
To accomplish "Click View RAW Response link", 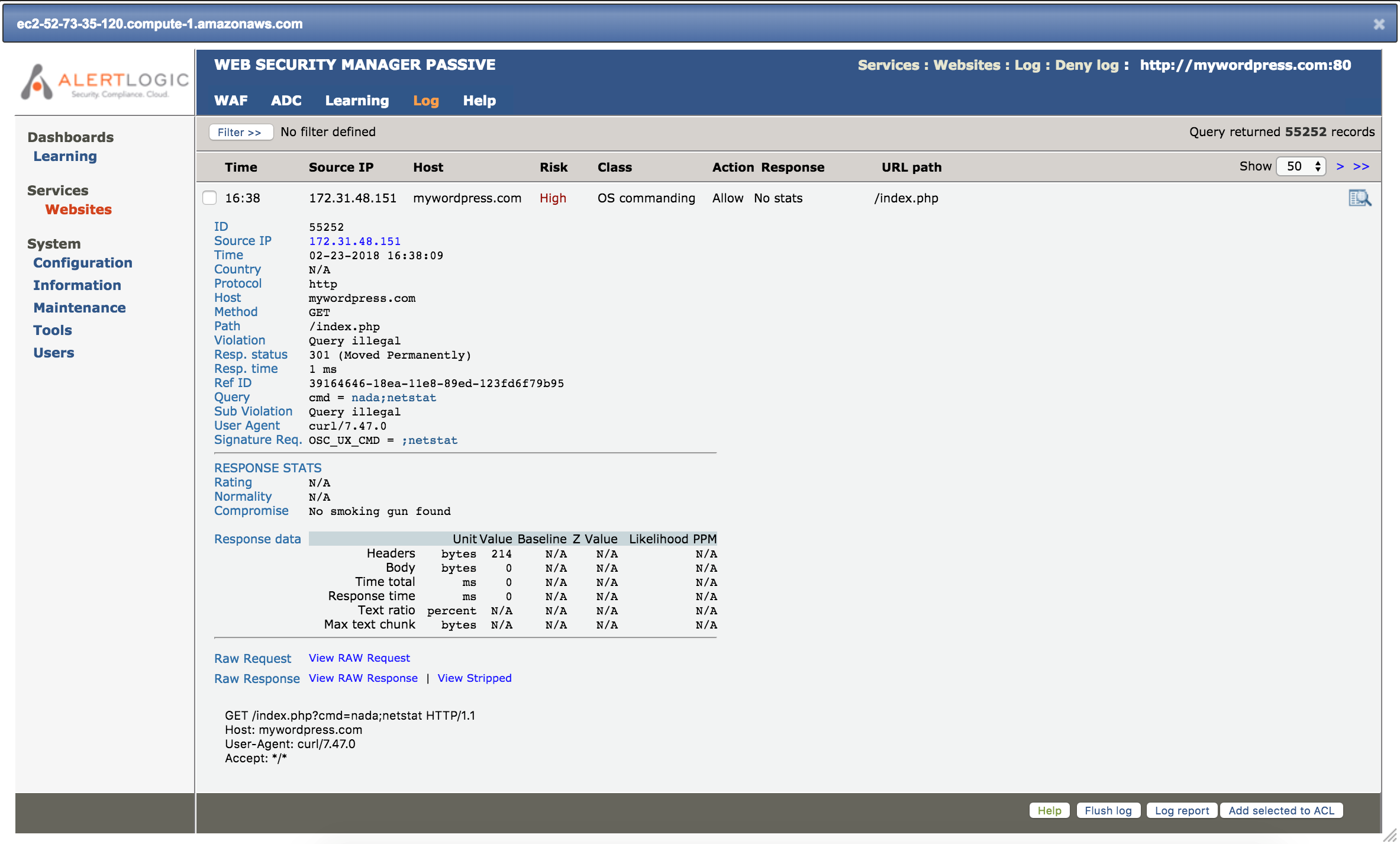I will [363, 678].
